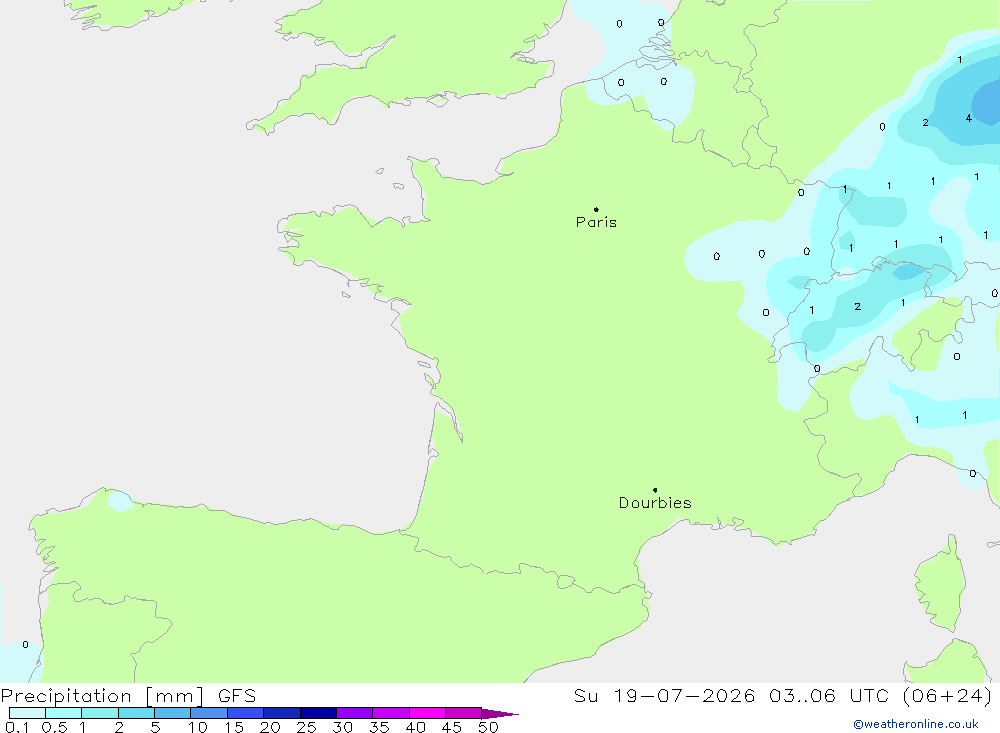Select the 20 mm dark blue legend swatch
This screenshot has width=1000, height=733.
click(282, 713)
